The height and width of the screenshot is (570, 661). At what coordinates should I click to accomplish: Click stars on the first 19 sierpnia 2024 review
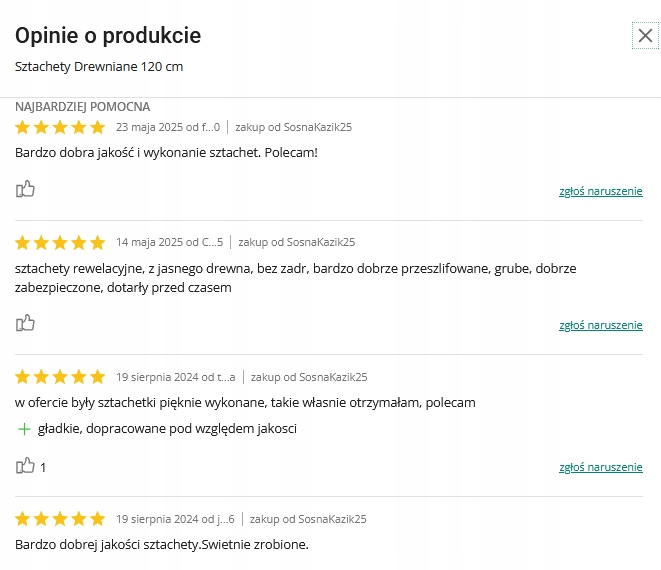tap(60, 377)
